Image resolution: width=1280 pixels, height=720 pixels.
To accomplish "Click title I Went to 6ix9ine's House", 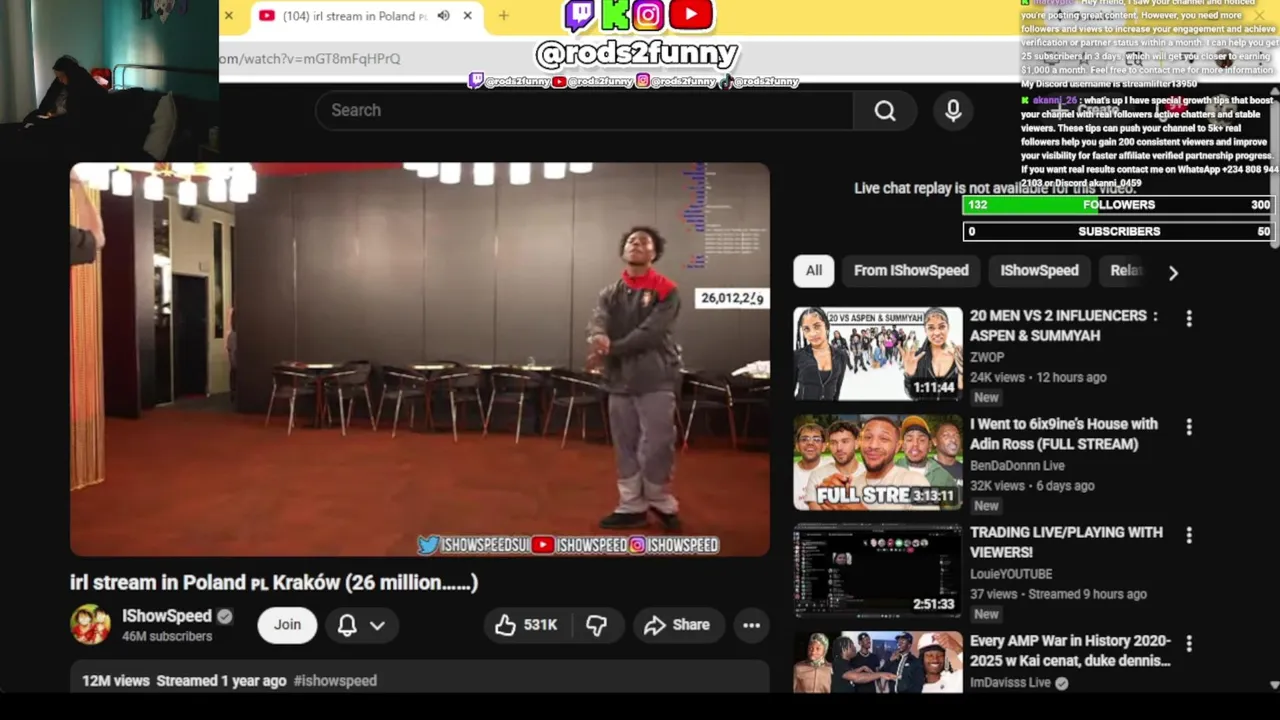I will [x=1064, y=434].
